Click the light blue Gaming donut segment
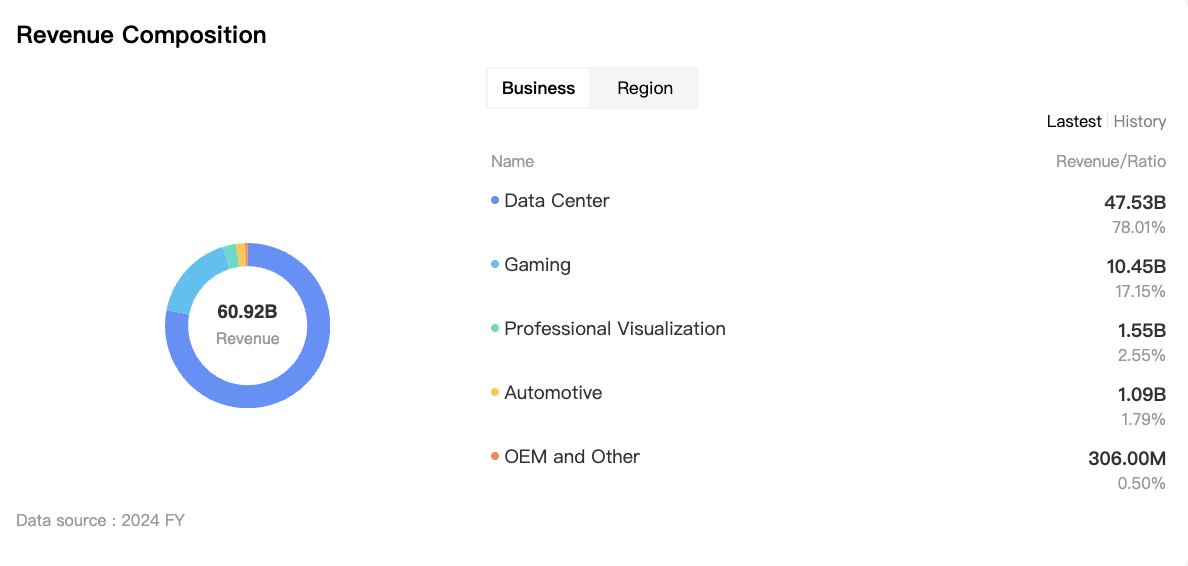 (x=191, y=278)
